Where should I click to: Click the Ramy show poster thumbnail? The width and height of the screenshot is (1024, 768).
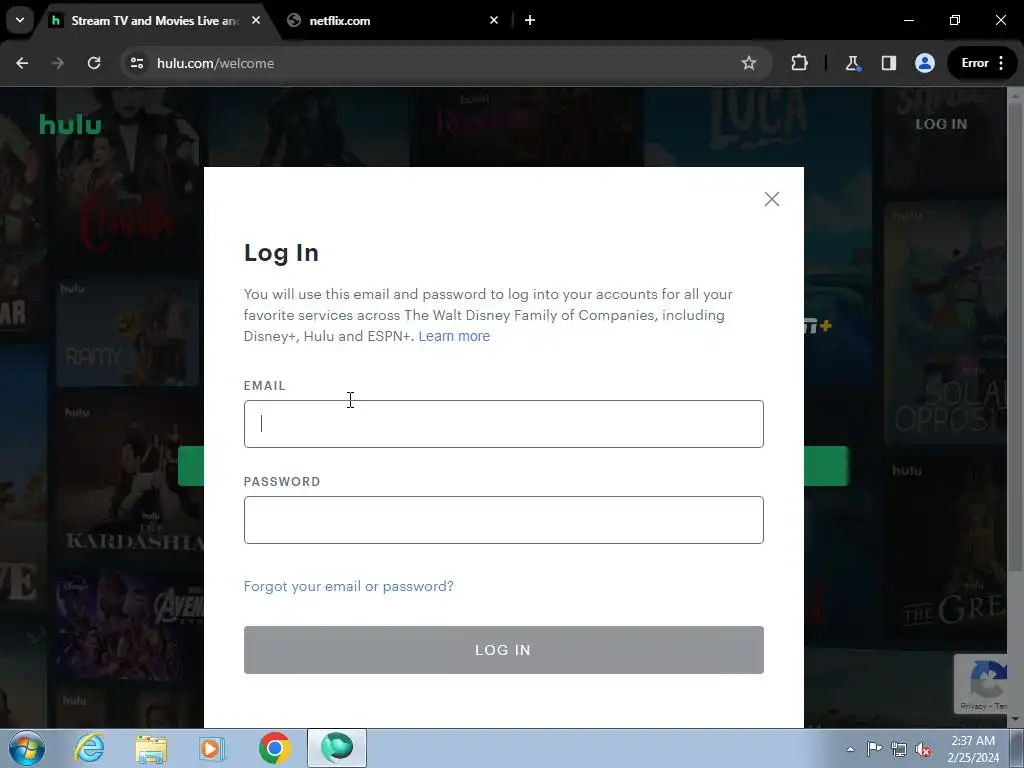127,332
